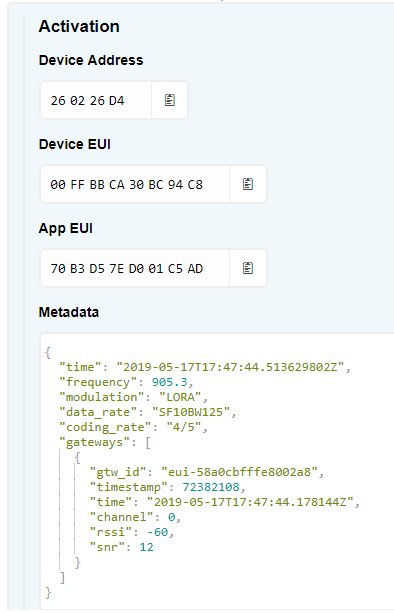
Task: Click the Metadata label
Action: coord(69,312)
